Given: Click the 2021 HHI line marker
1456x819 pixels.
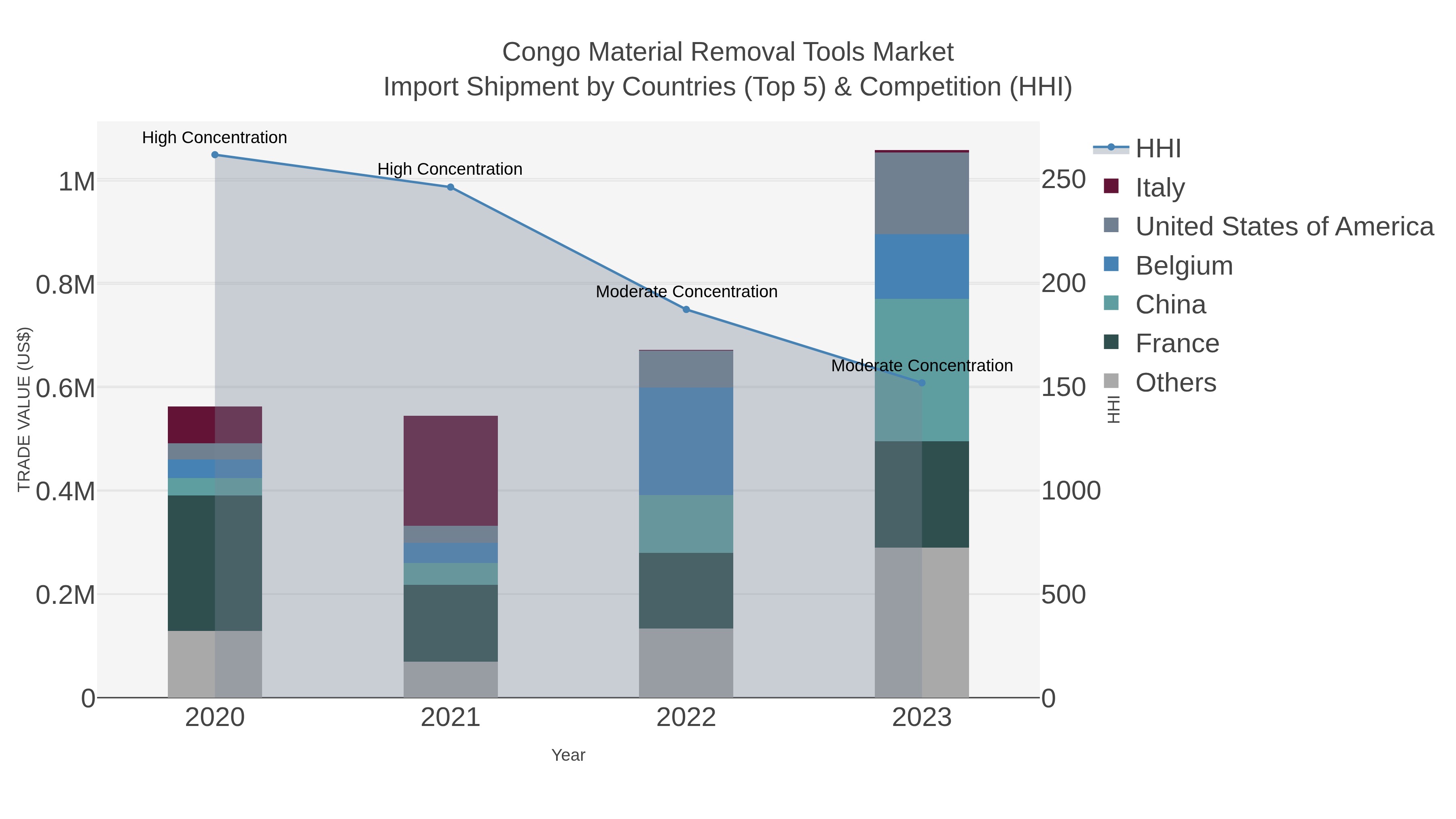Looking at the screenshot, I should point(451,187).
